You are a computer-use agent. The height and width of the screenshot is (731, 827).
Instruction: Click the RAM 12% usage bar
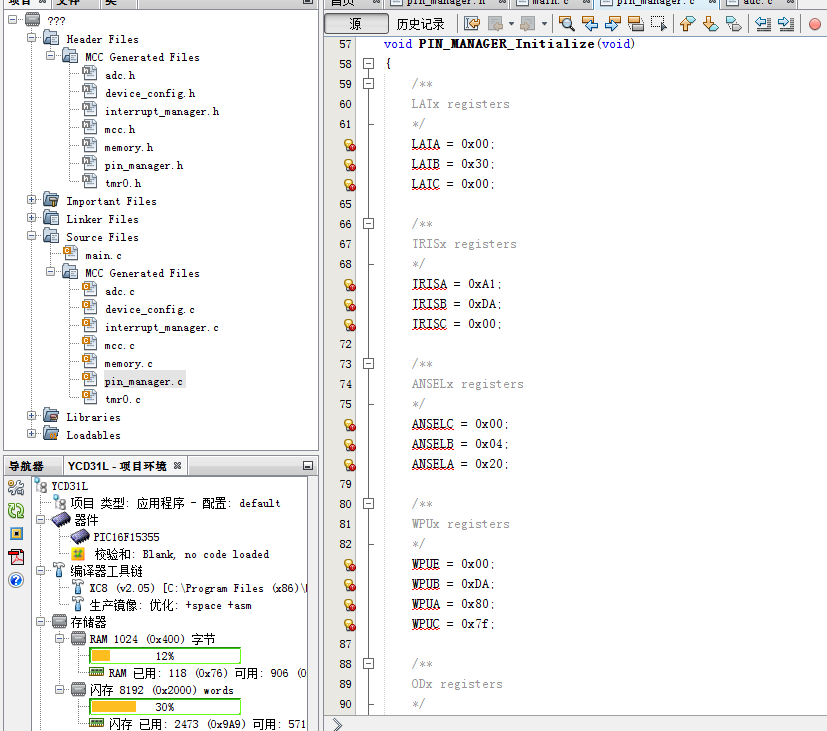point(165,656)
